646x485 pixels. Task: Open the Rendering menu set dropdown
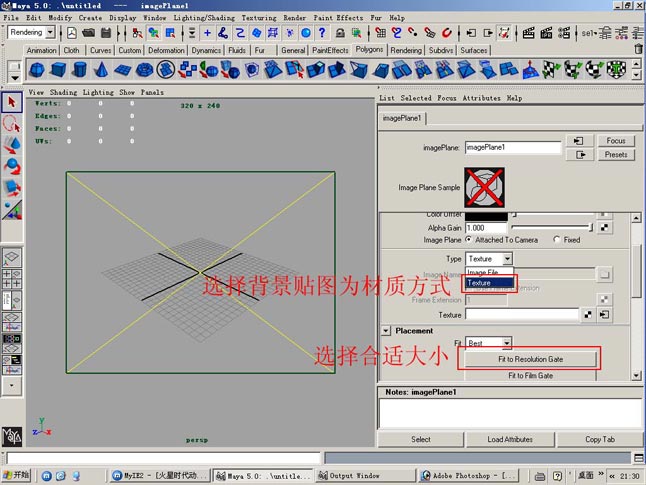point(51,32)
